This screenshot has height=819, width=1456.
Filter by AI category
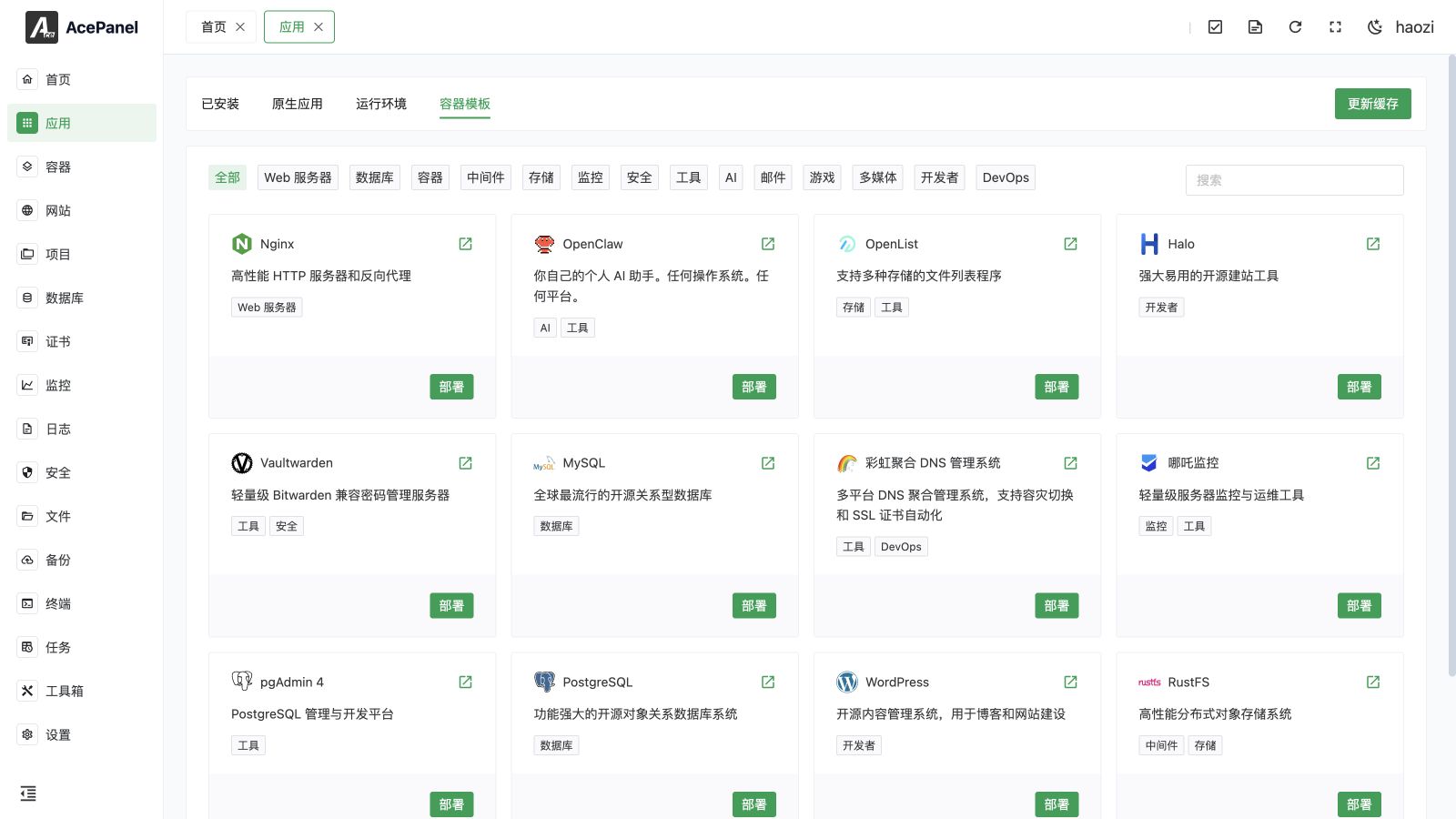731,177
